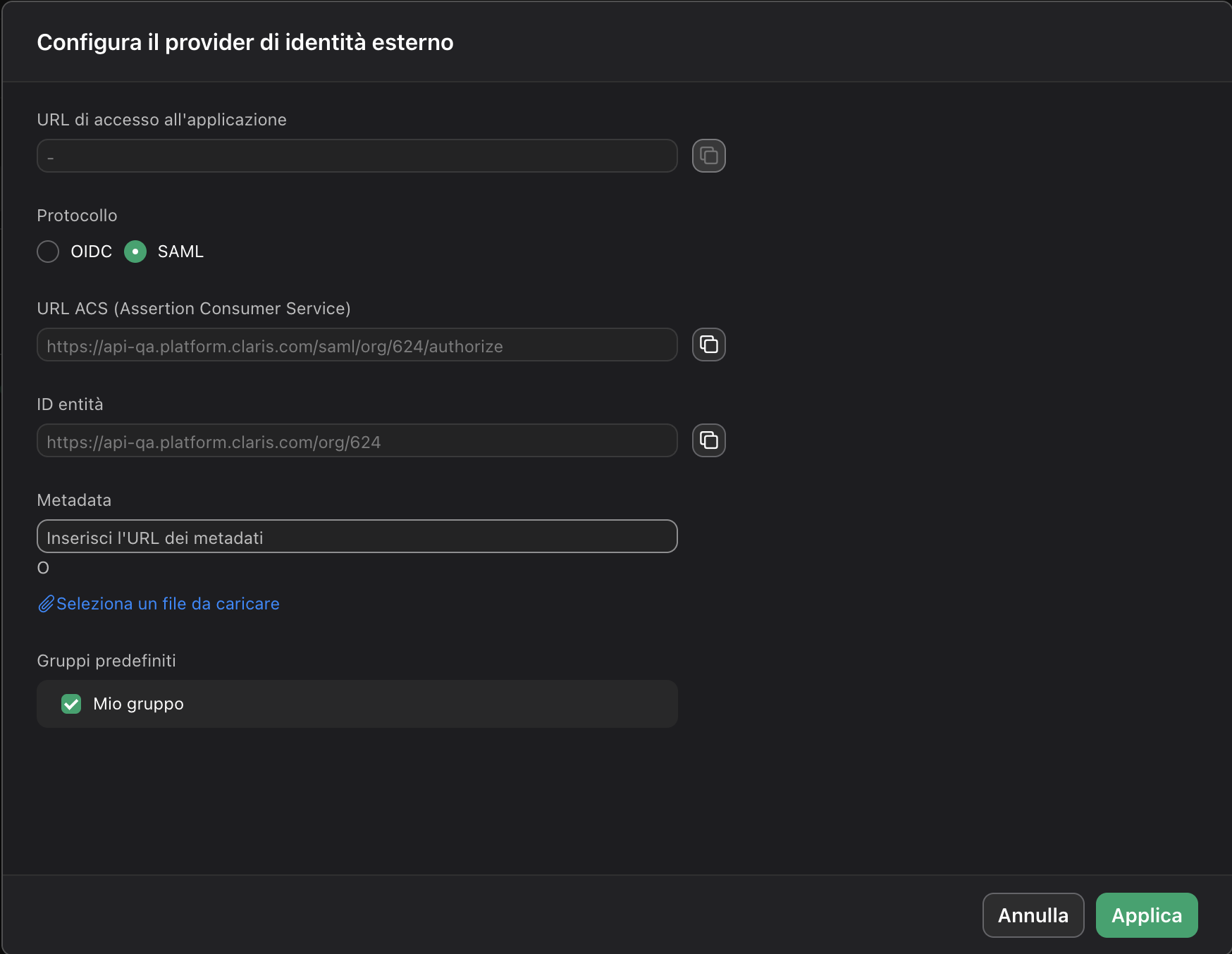Click the ID entità input field
This screenshot has width=1232, height=954.
pyautogui.click(x=357, y=441)
